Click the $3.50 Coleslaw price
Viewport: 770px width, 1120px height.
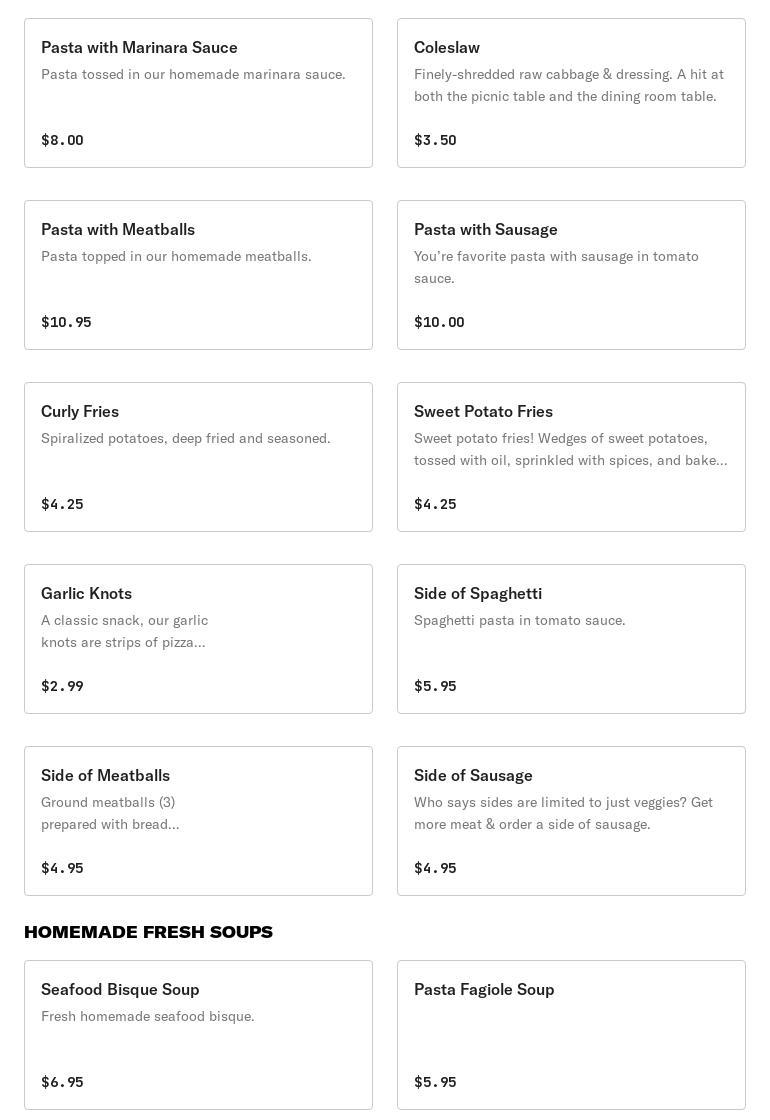click(x=435, y=140)
